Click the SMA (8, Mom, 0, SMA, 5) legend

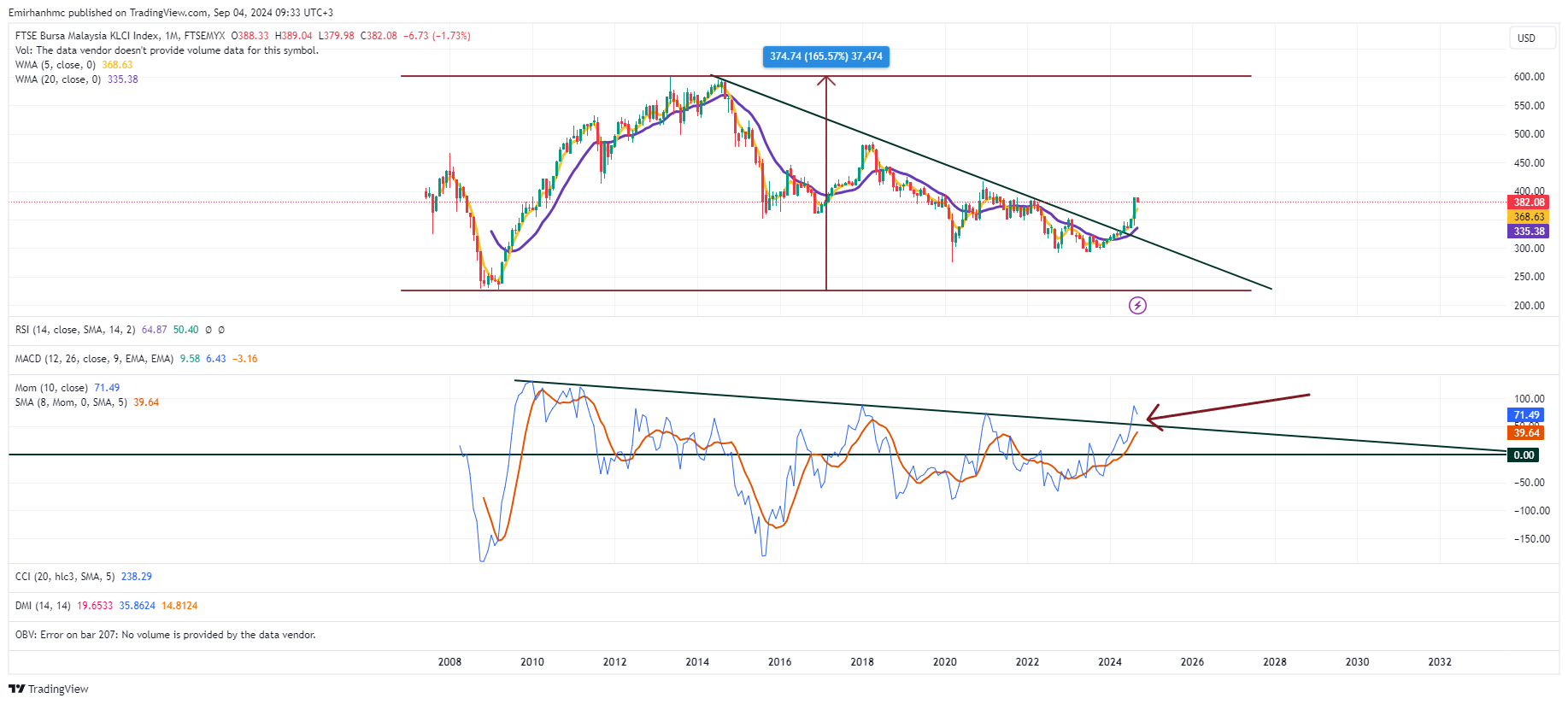[71, 402]
